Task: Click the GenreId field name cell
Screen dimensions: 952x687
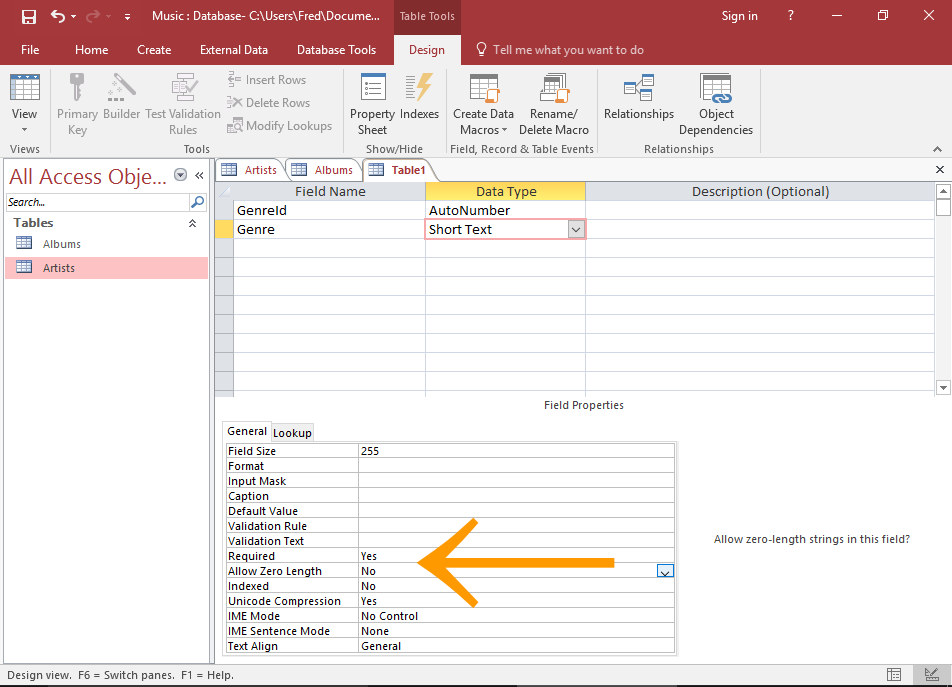Action: [329, 211]
